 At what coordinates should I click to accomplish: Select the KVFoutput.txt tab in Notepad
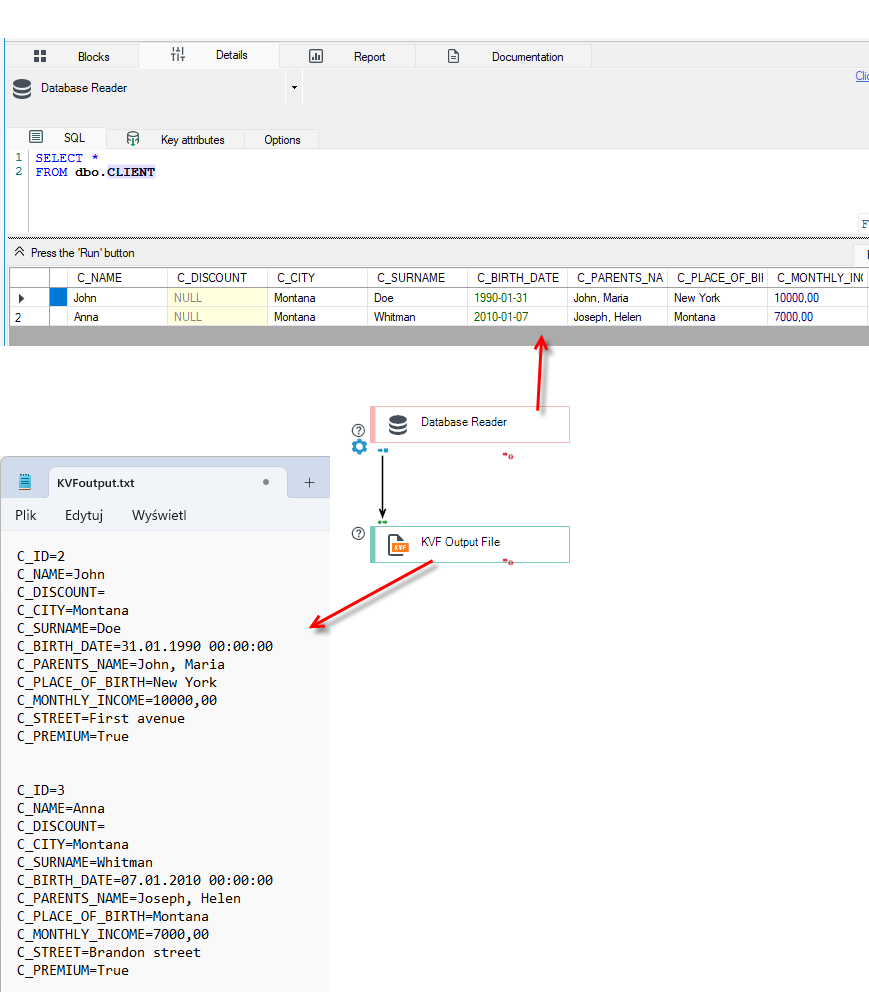[168, 483]
